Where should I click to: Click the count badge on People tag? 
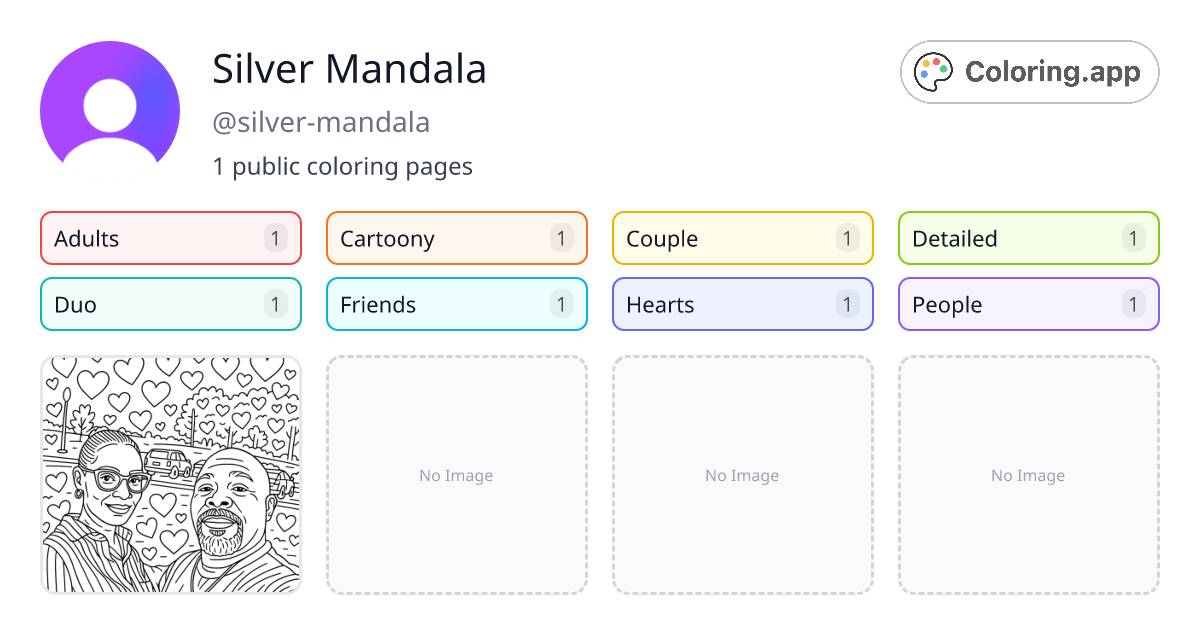pyautogui.click(x=1133, y=304)
